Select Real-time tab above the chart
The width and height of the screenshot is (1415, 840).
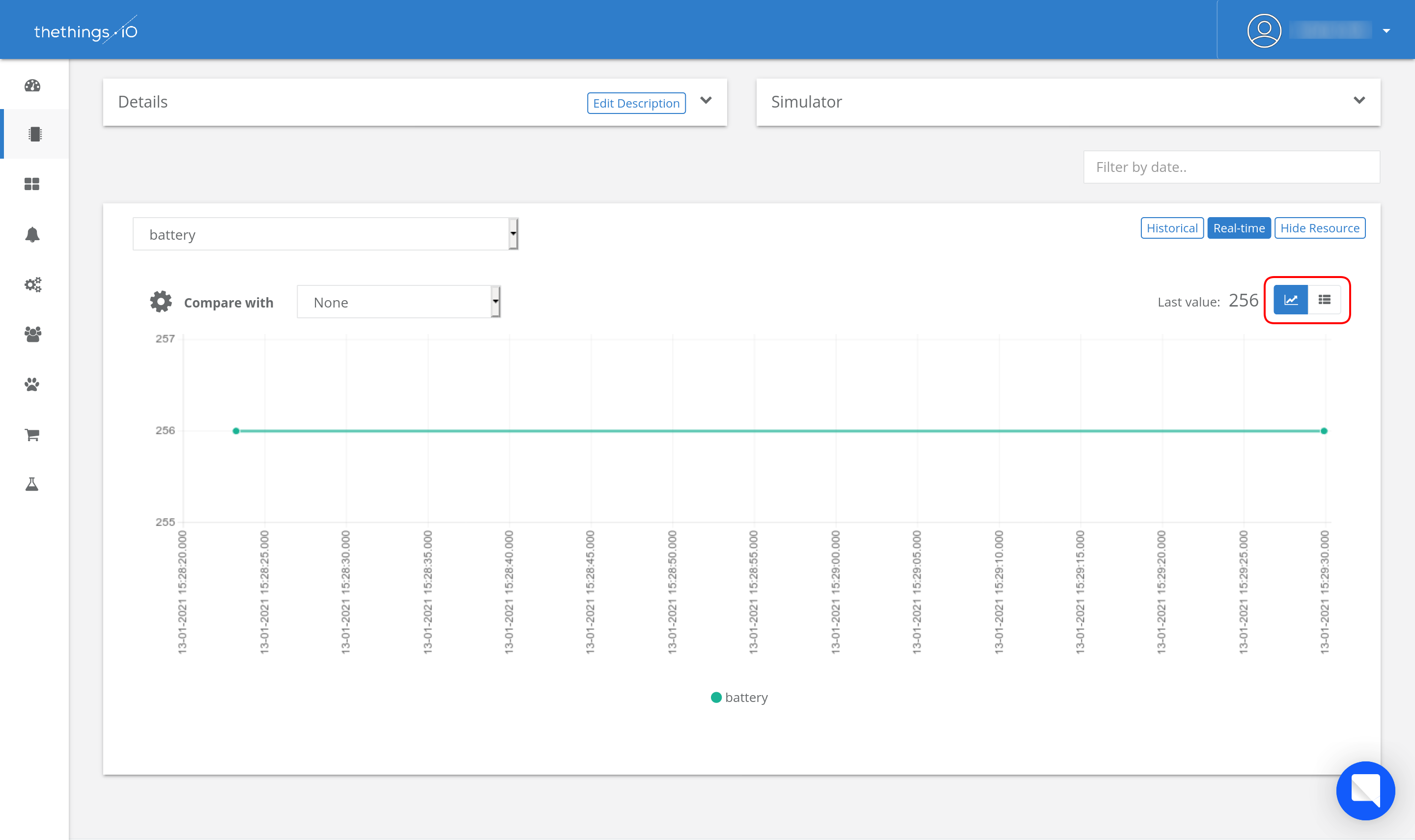point(1239,228)
